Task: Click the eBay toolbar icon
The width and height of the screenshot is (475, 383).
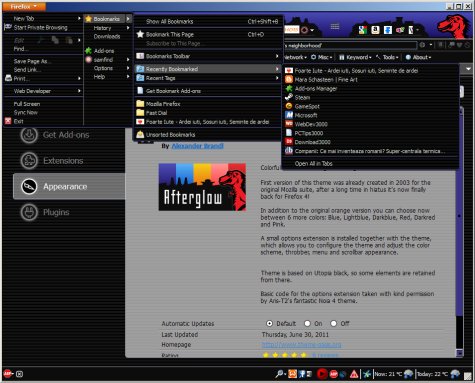Action: (400, 30)
